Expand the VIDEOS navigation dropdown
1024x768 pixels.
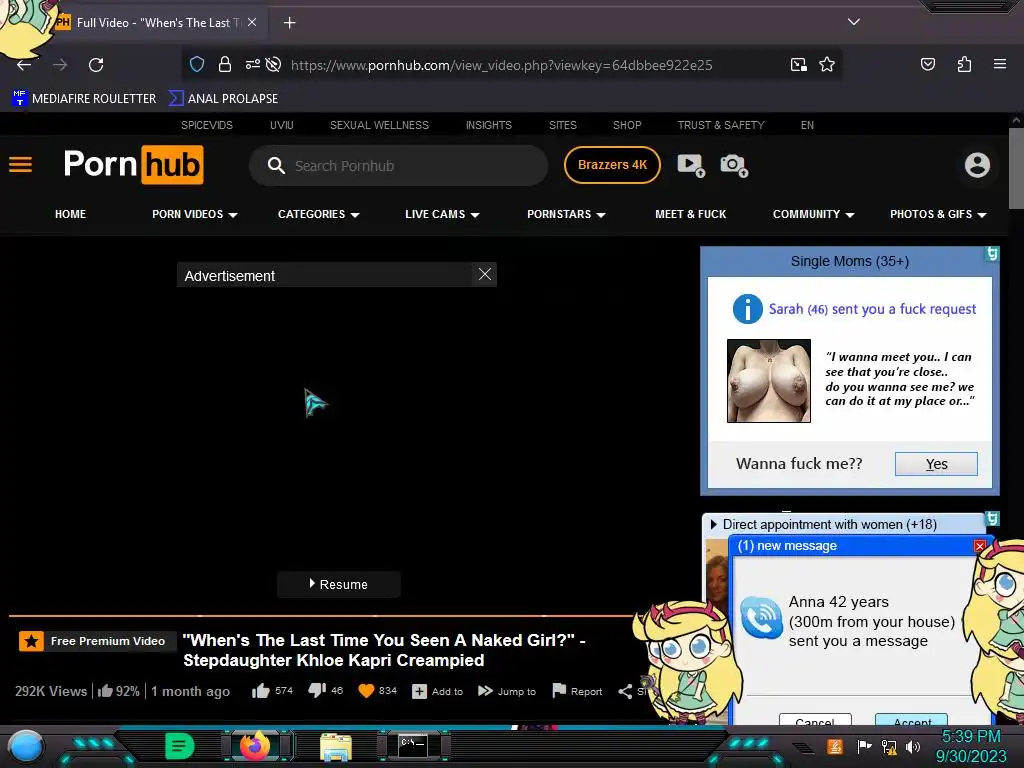195,214
